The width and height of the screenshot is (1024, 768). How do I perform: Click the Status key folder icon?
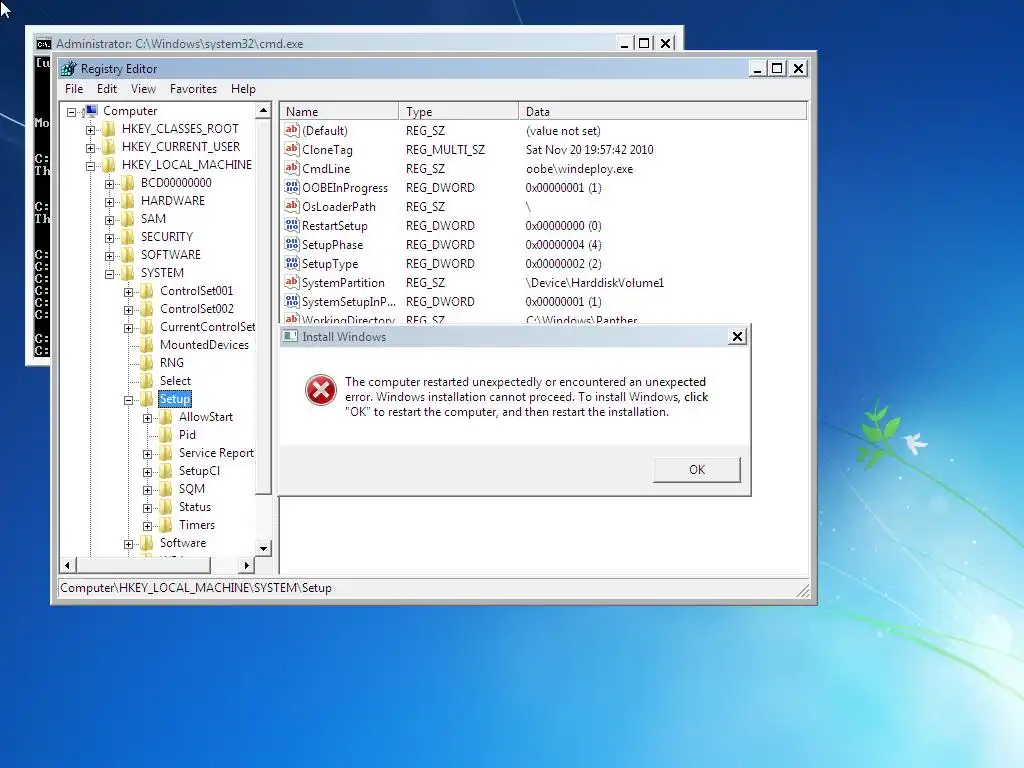[166, 506]
